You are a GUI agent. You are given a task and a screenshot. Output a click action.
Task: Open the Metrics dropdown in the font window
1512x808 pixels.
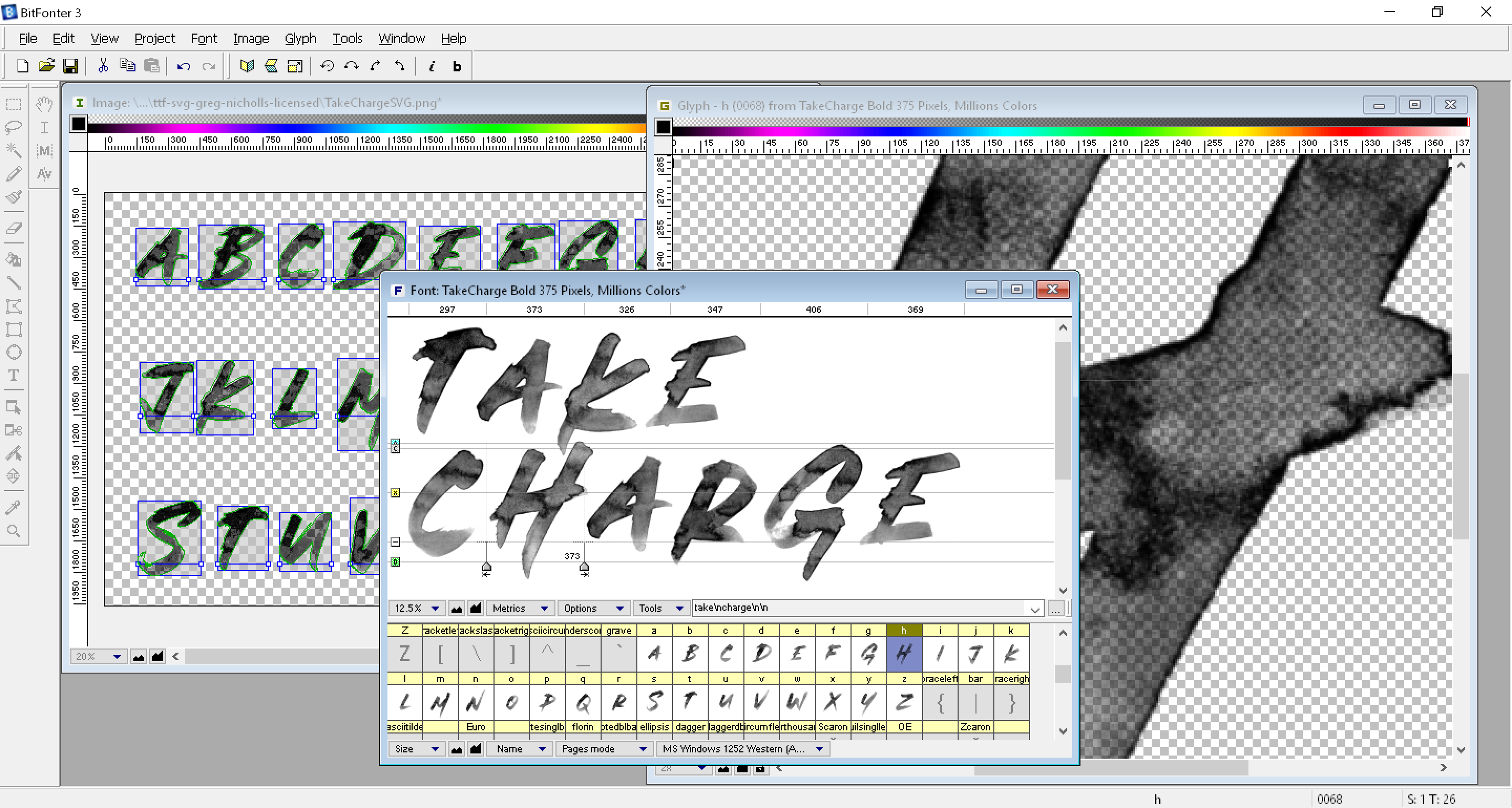[520, 609]
